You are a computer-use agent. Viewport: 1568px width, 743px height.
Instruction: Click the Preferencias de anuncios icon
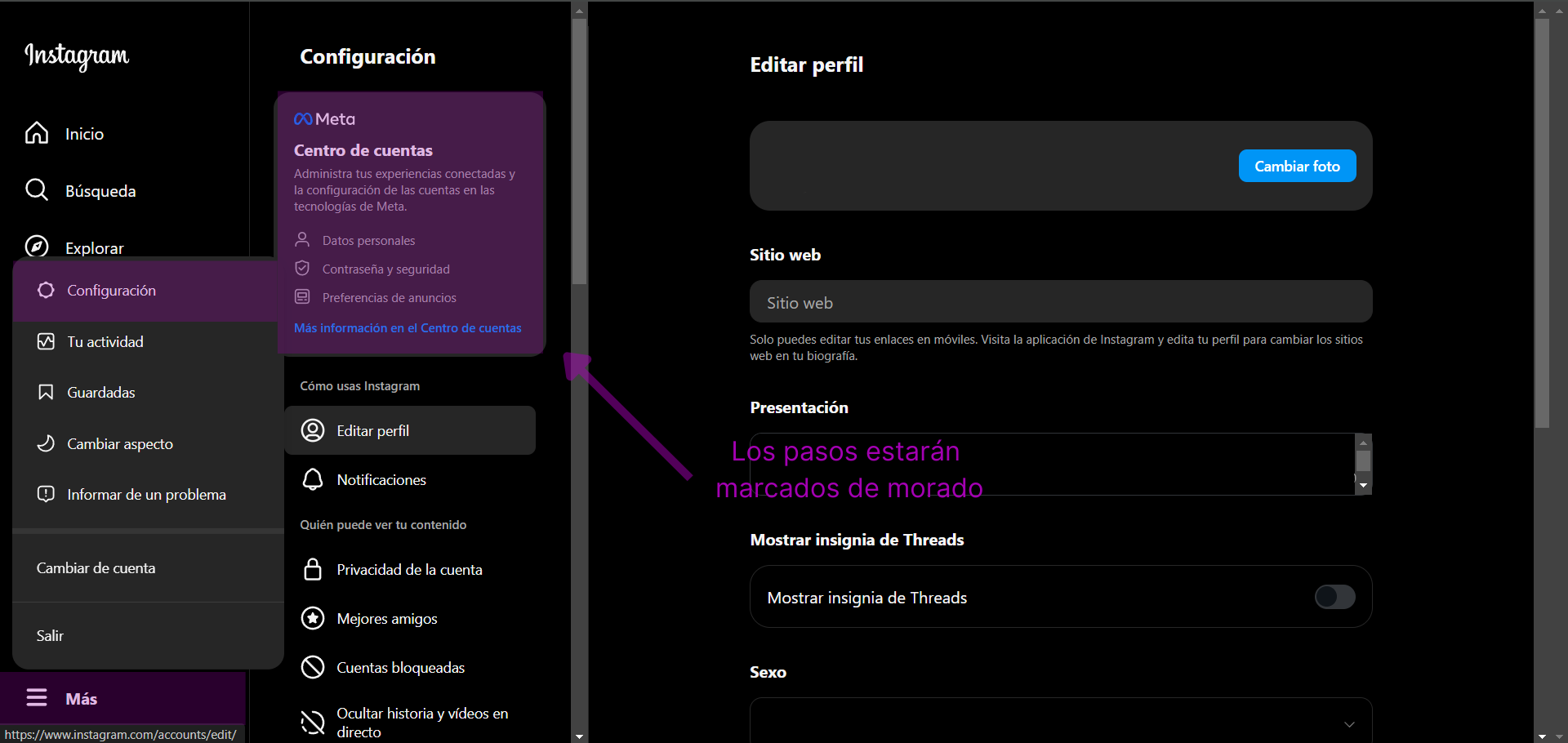[x=302, y=296]
